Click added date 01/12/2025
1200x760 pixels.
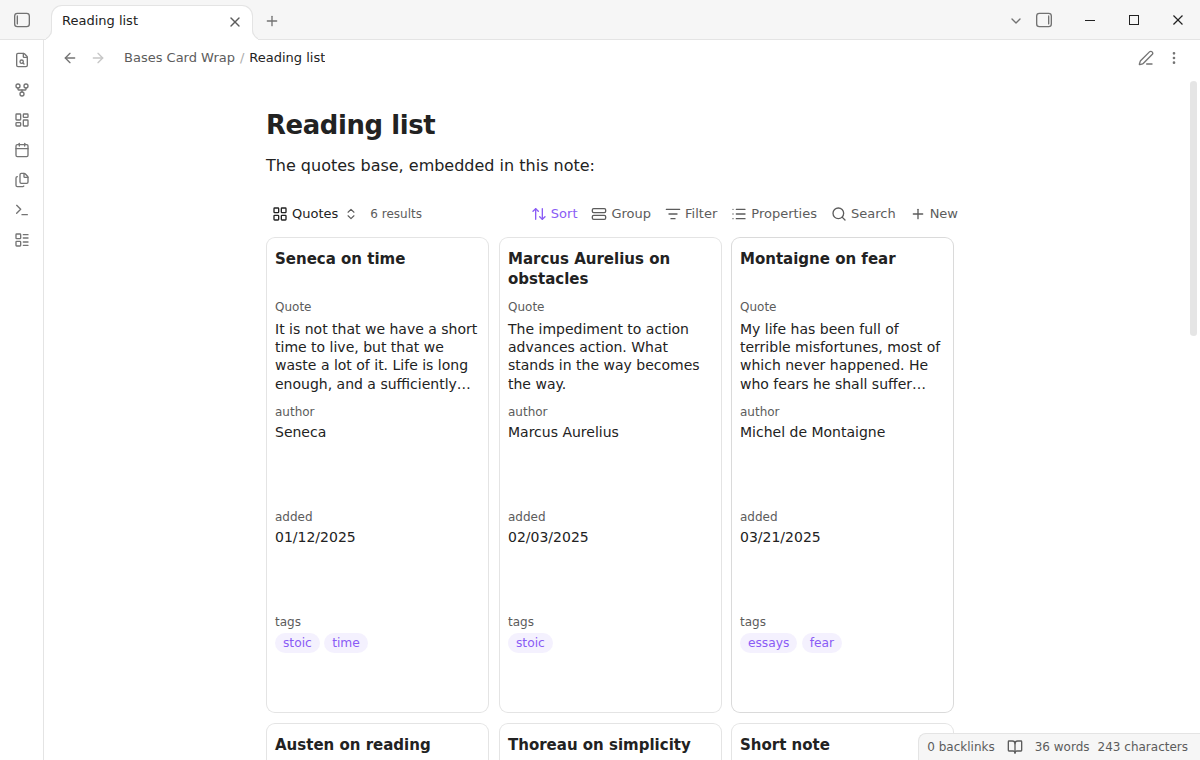[315, 537]
